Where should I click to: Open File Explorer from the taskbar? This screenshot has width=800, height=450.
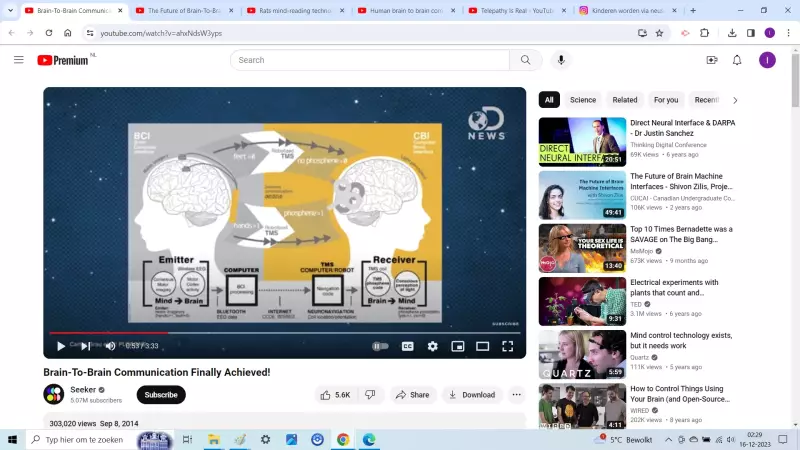pyautogui.click(x=213, y=439)
